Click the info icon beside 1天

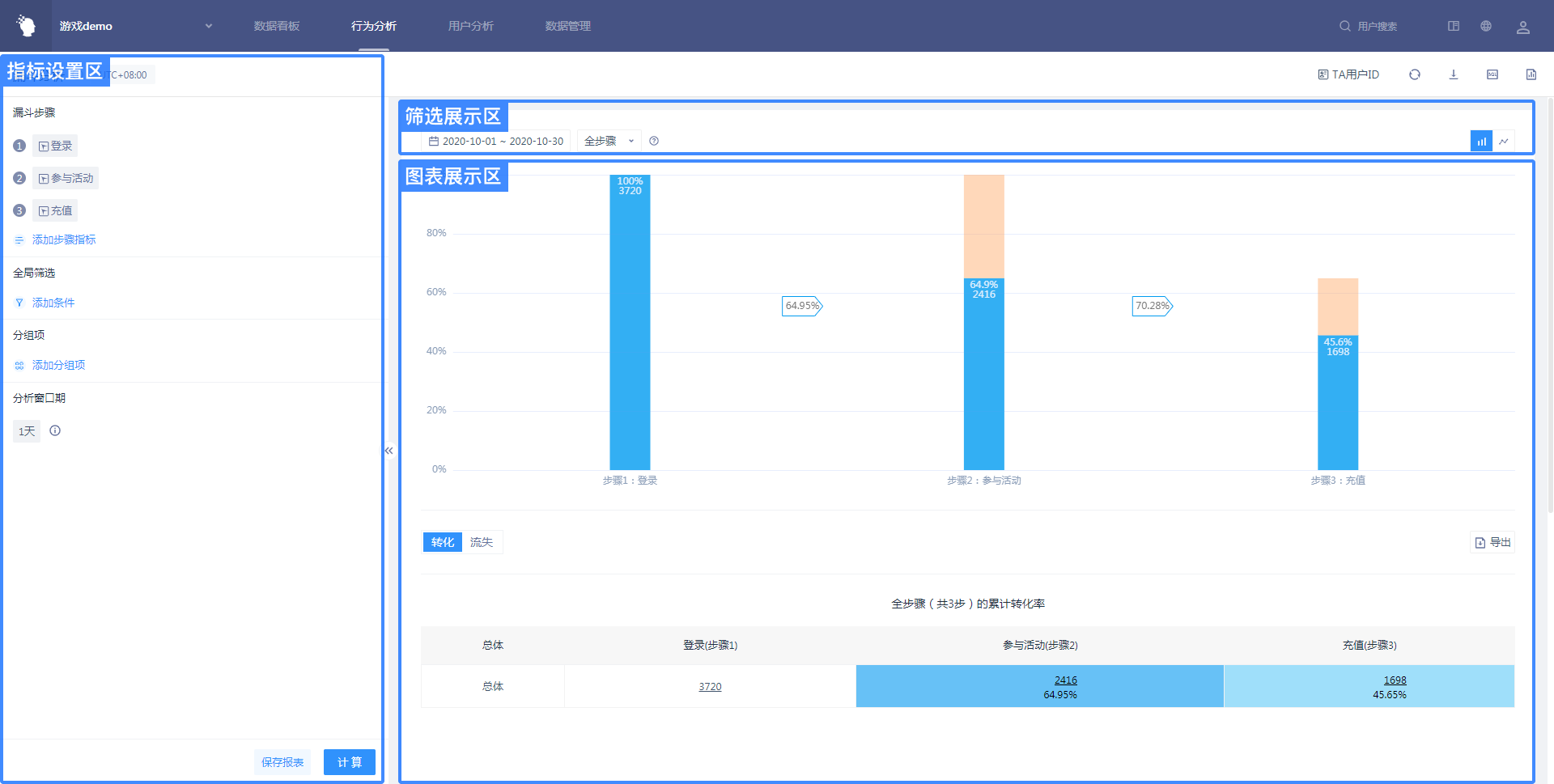(55, 431)
